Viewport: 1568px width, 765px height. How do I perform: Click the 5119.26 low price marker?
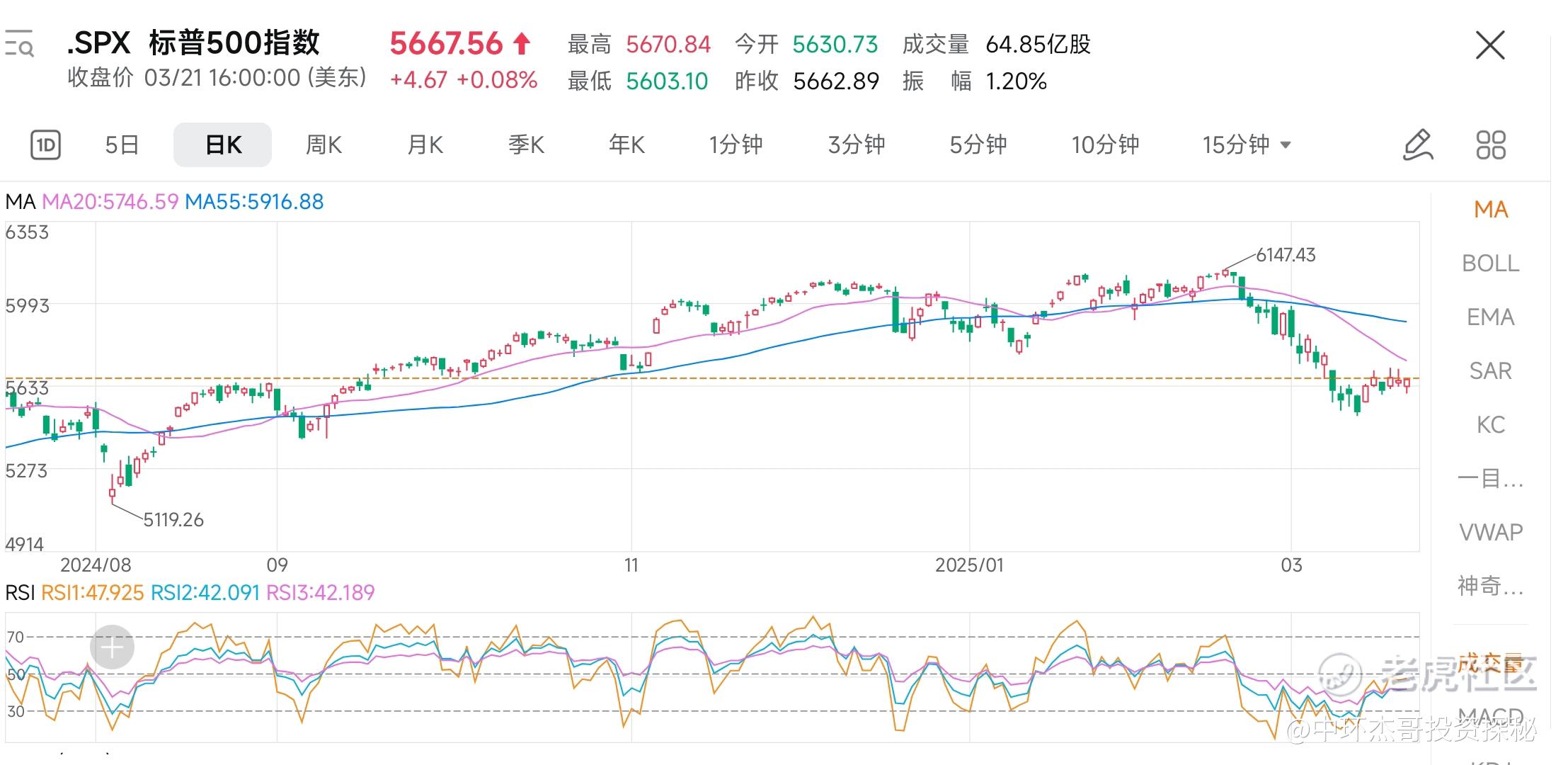click(x=173, y=520)
